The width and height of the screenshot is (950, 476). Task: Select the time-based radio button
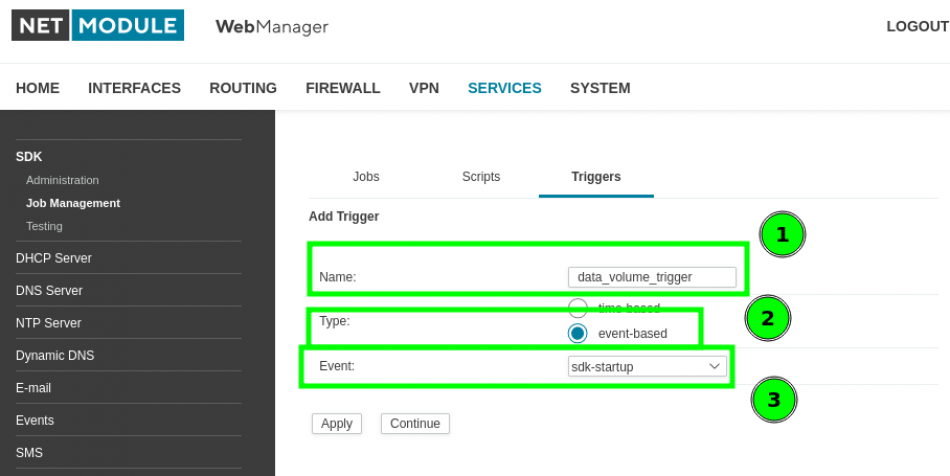tap(578, 308)
